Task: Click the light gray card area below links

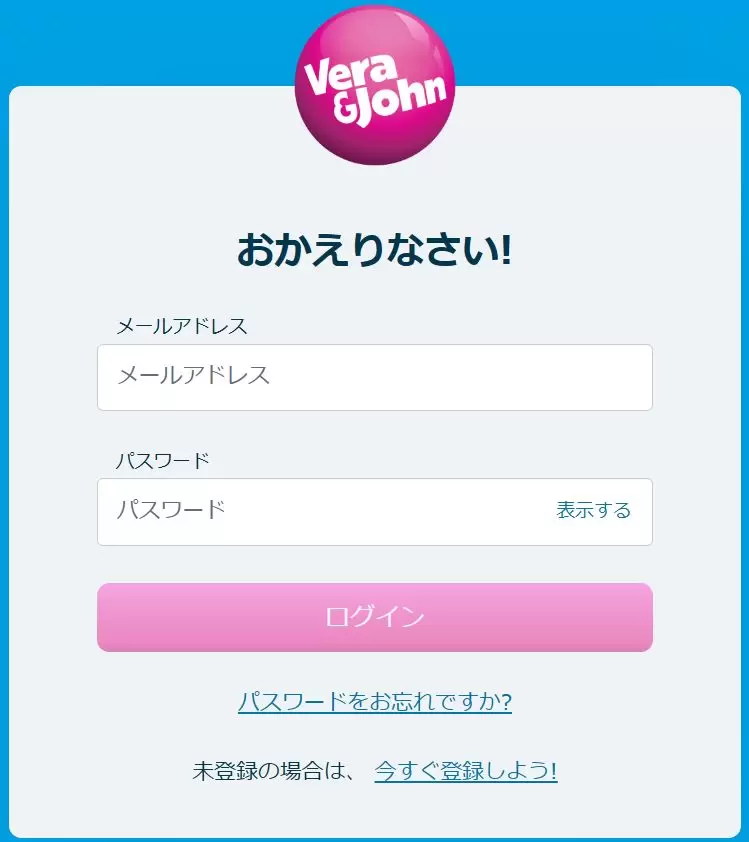Action: pos(375,811)
